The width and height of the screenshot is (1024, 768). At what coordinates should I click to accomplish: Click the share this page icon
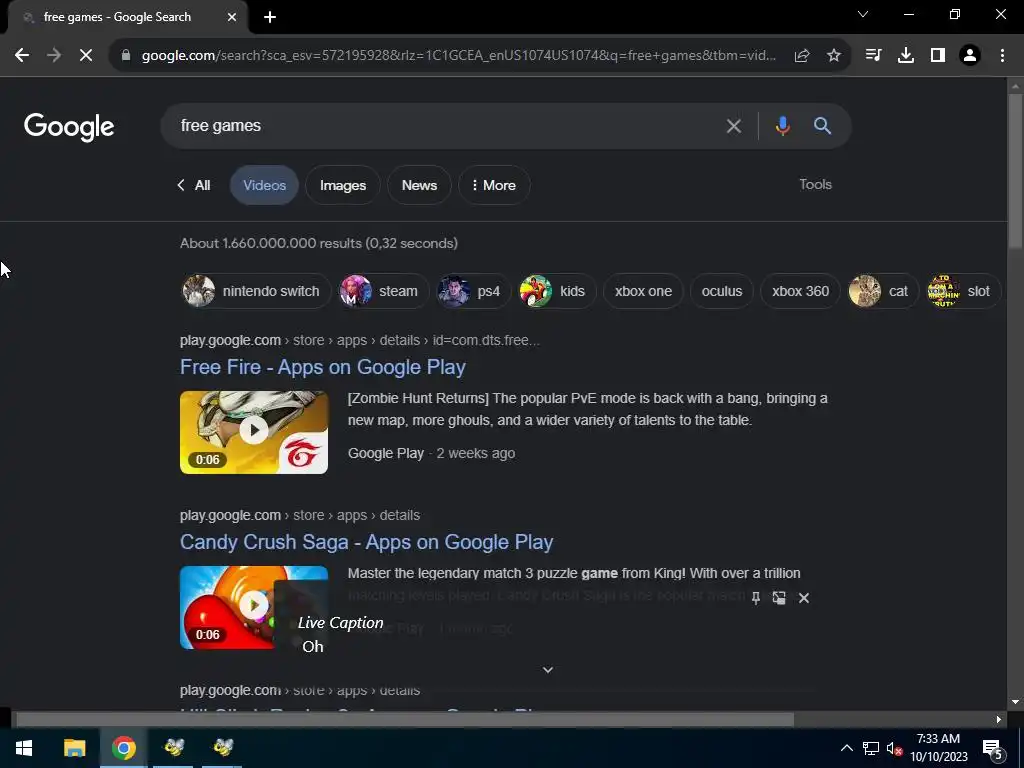point(802,56)
